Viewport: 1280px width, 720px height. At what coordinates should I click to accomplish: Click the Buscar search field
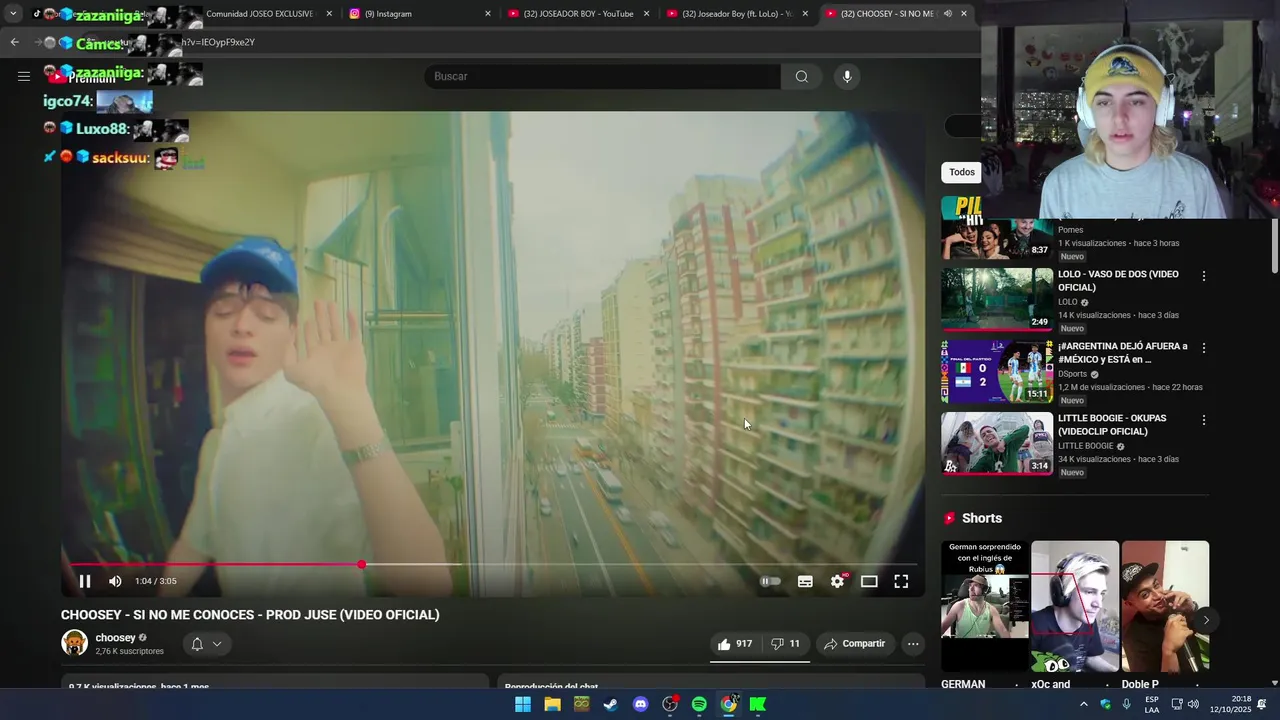point(602,76)
